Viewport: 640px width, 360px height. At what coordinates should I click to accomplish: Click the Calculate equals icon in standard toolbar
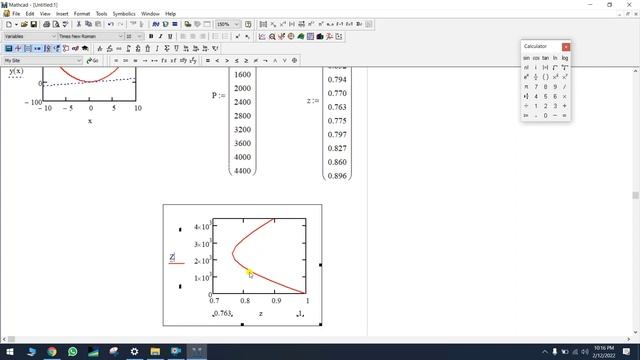(175, 24)
